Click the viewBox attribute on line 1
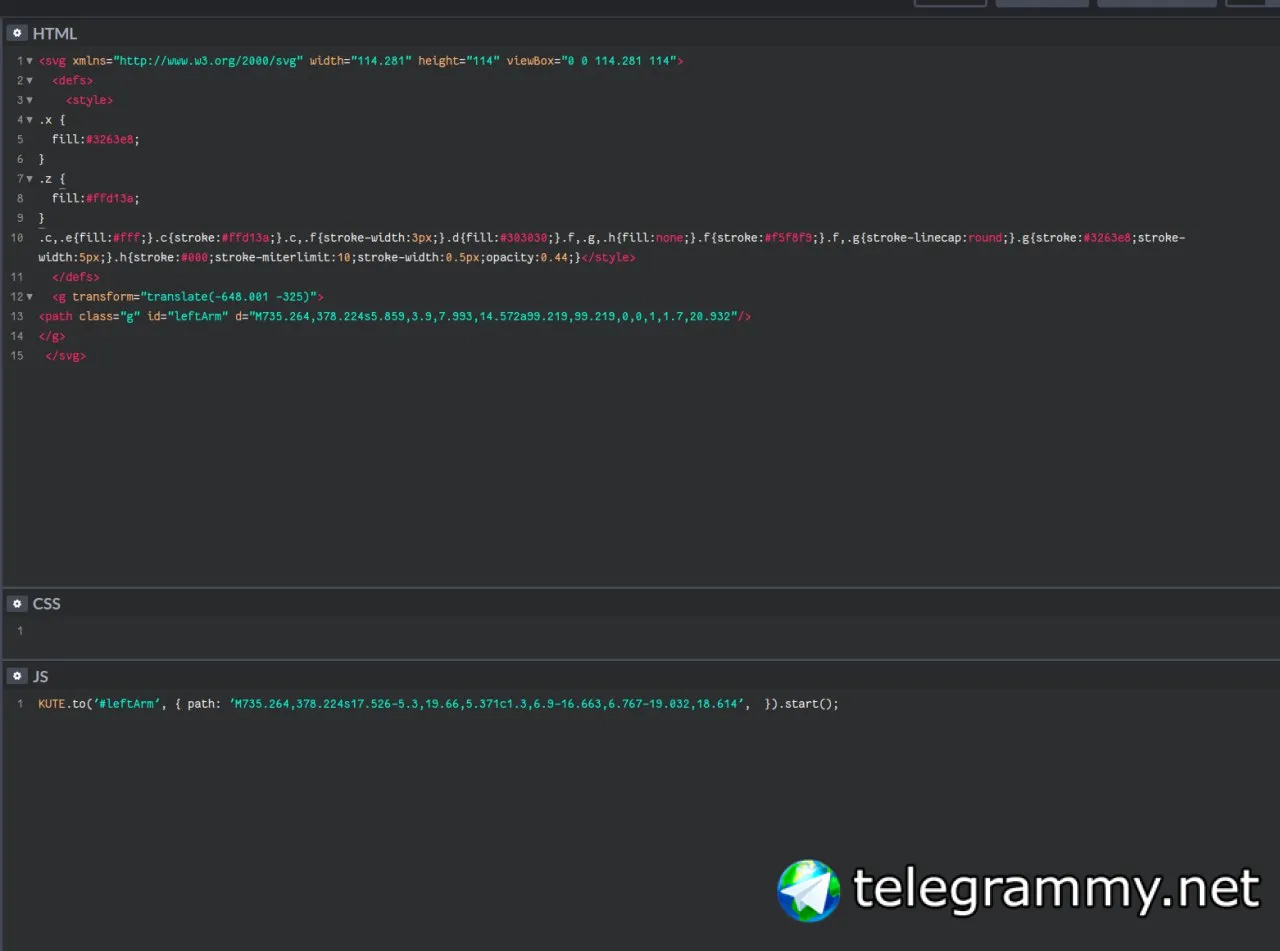Image resolution: width=1280 pixels, height=951 pixels. pyautogui.click(x=592, y=61)
